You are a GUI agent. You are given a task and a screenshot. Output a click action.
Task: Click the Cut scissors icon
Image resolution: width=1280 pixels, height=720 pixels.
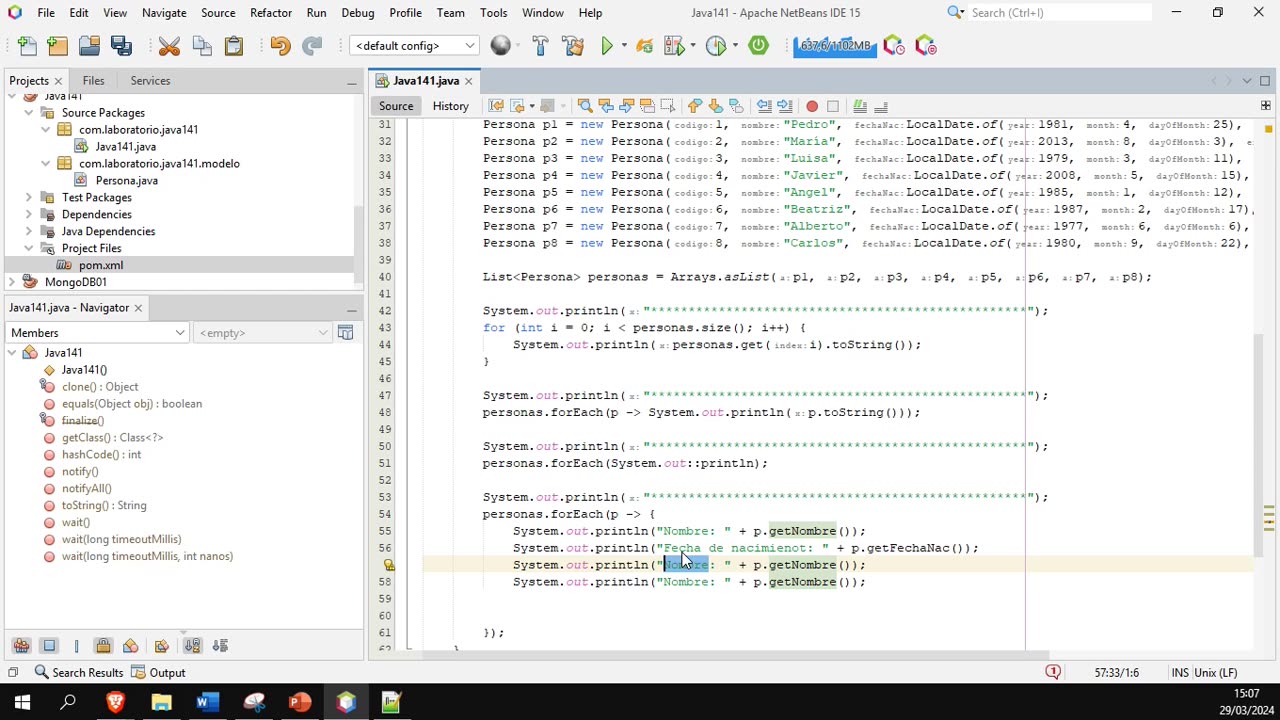point(169,46)
